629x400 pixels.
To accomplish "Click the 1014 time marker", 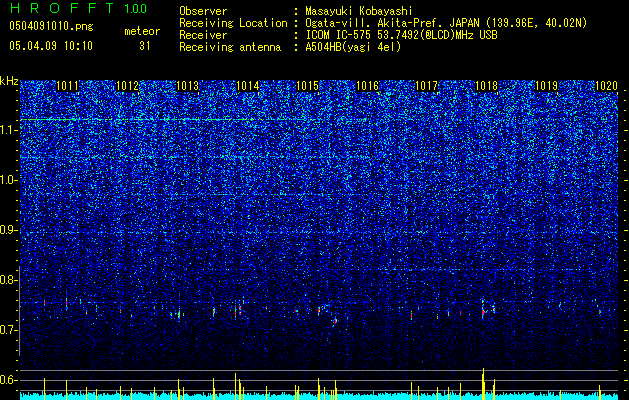I will [x=248, y=86].
